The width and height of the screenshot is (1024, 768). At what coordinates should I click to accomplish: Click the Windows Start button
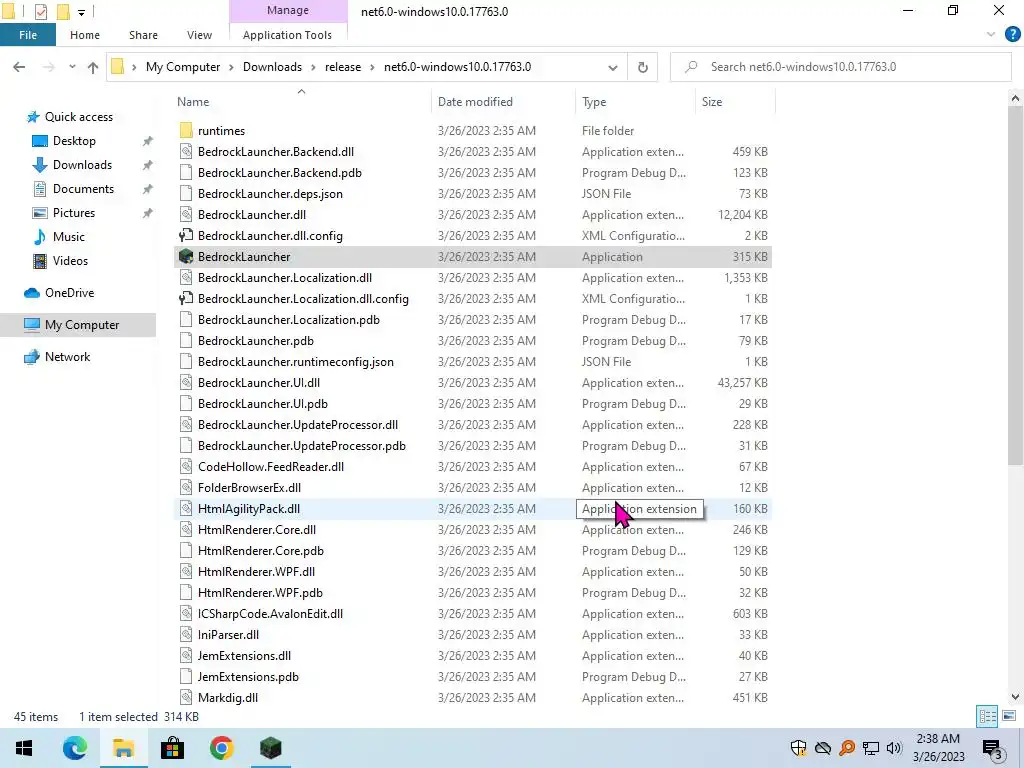[x=24, y=748]
